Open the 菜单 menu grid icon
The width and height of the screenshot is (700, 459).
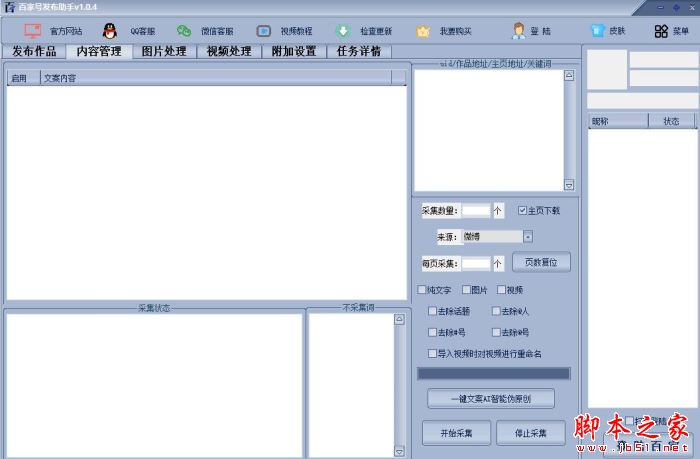[x=661, y=31]
